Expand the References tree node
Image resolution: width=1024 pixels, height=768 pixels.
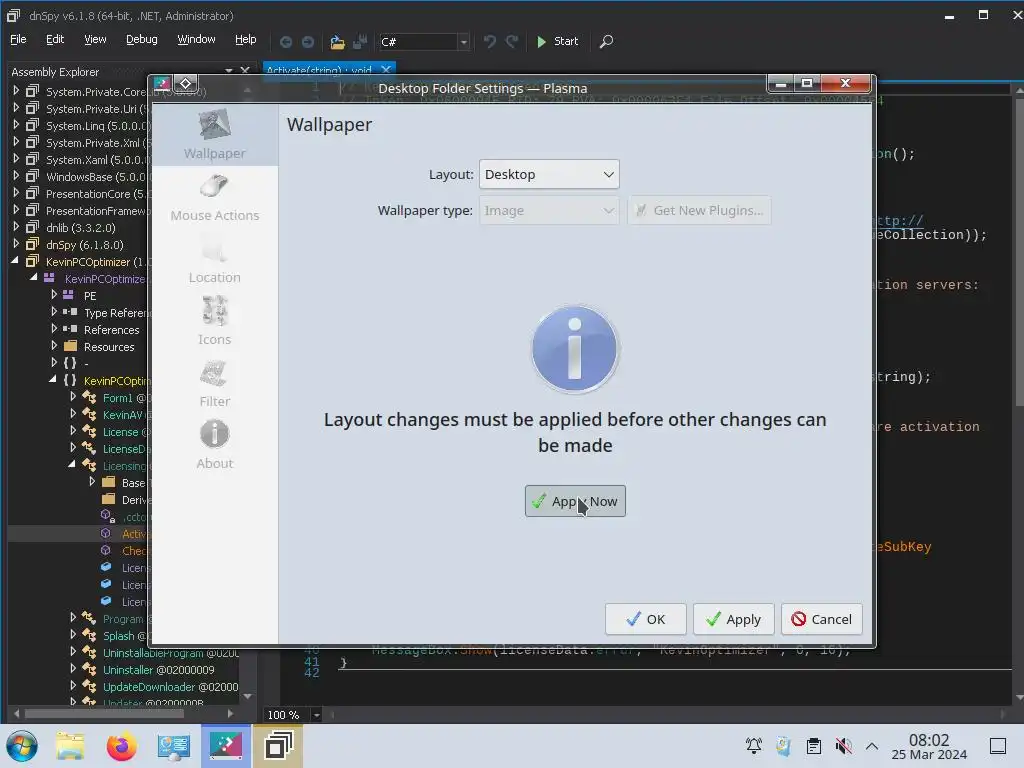coord(54,329)
